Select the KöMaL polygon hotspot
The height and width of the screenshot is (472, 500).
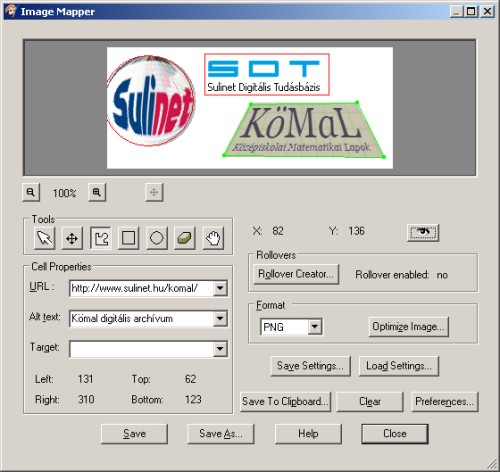304,130
